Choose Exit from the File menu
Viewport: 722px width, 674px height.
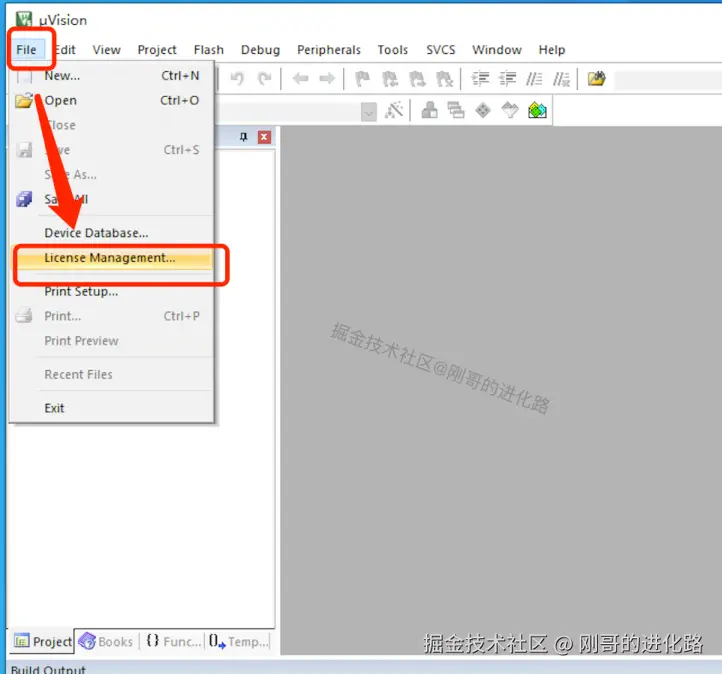click(112, 408)
